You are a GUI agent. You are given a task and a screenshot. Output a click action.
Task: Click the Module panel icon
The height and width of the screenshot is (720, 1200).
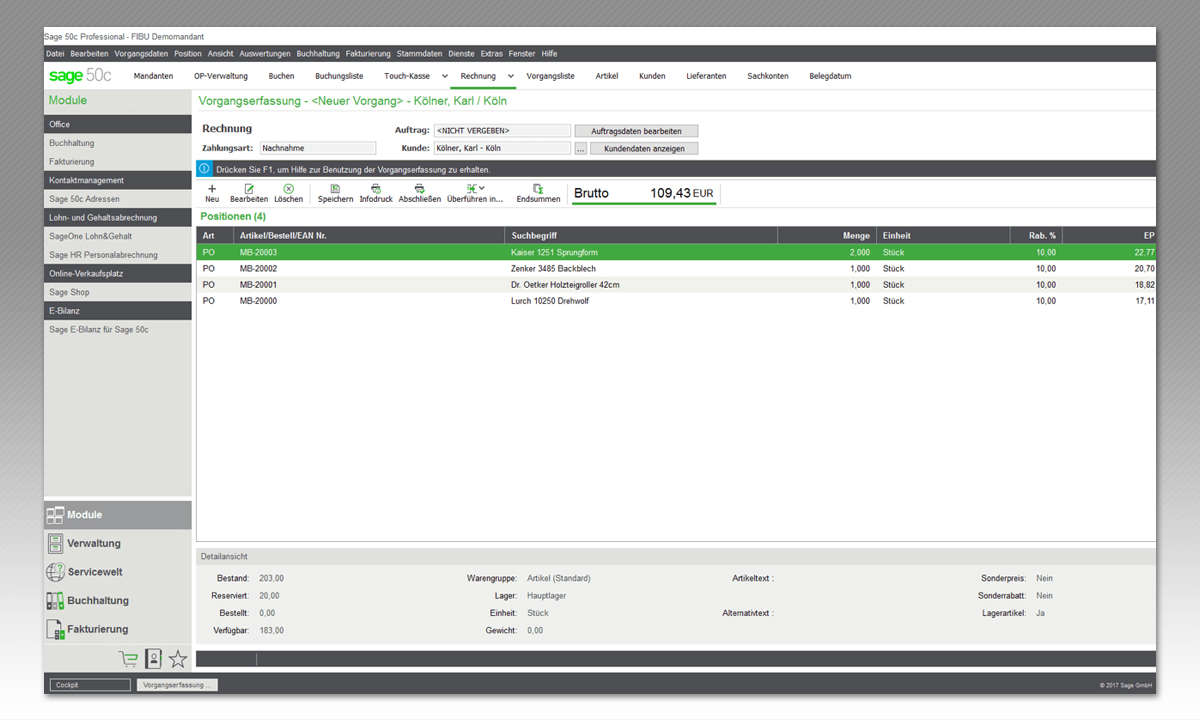click(x=56, y=515)
